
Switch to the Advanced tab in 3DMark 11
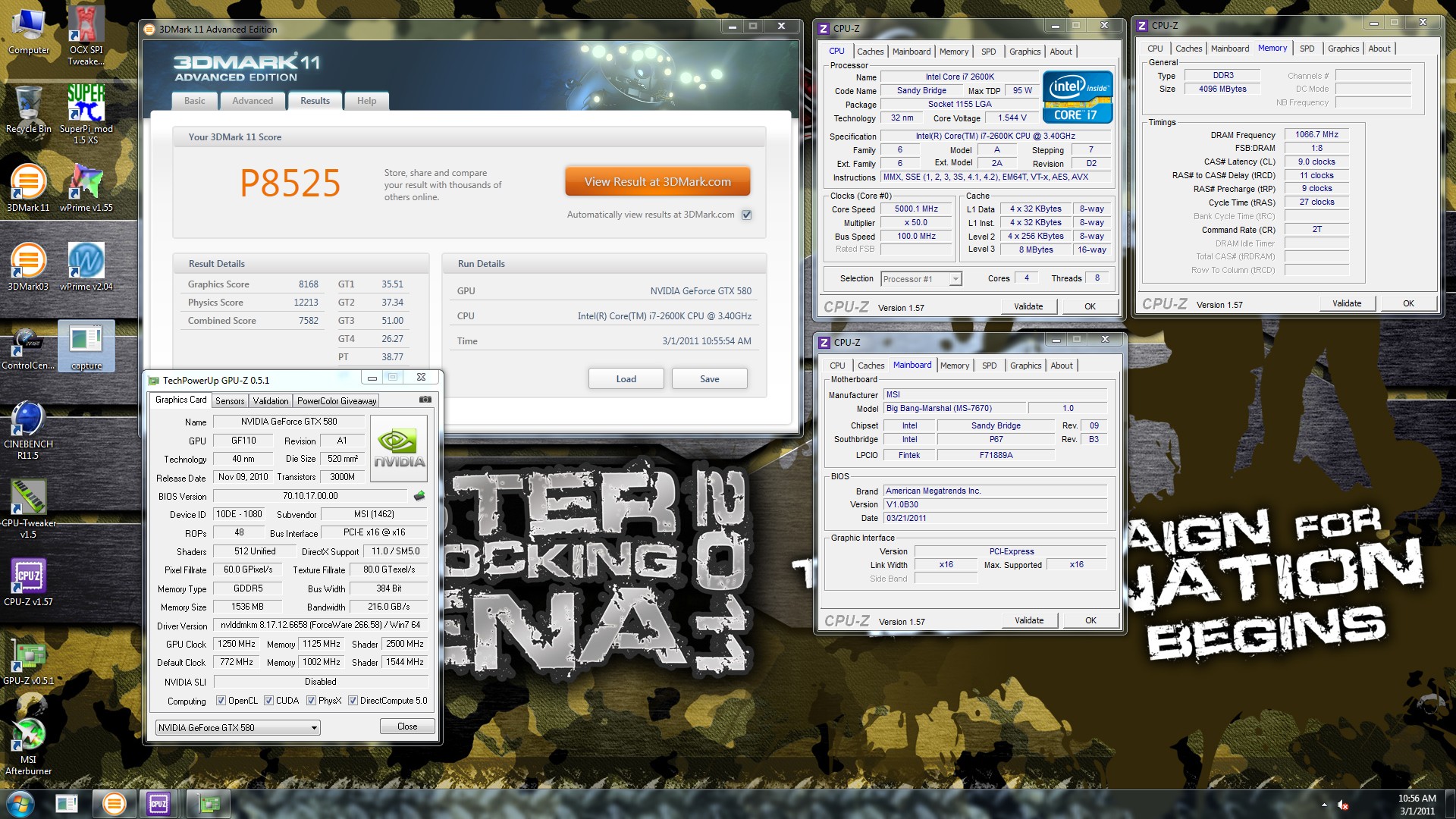click(253, 101)
